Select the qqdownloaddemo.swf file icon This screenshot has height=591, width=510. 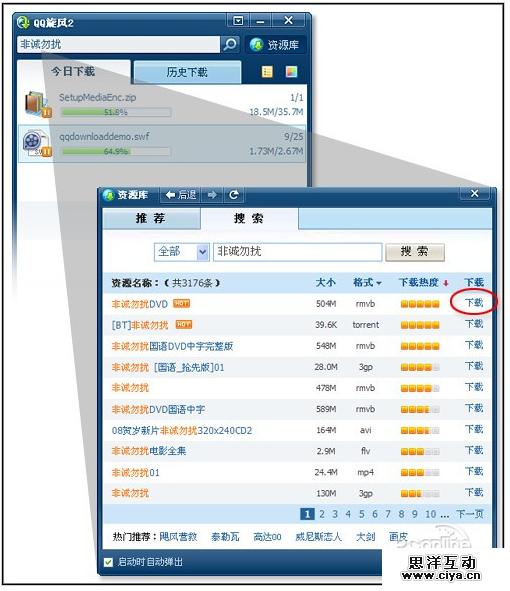pyautogui.click(x=37, y=143)
